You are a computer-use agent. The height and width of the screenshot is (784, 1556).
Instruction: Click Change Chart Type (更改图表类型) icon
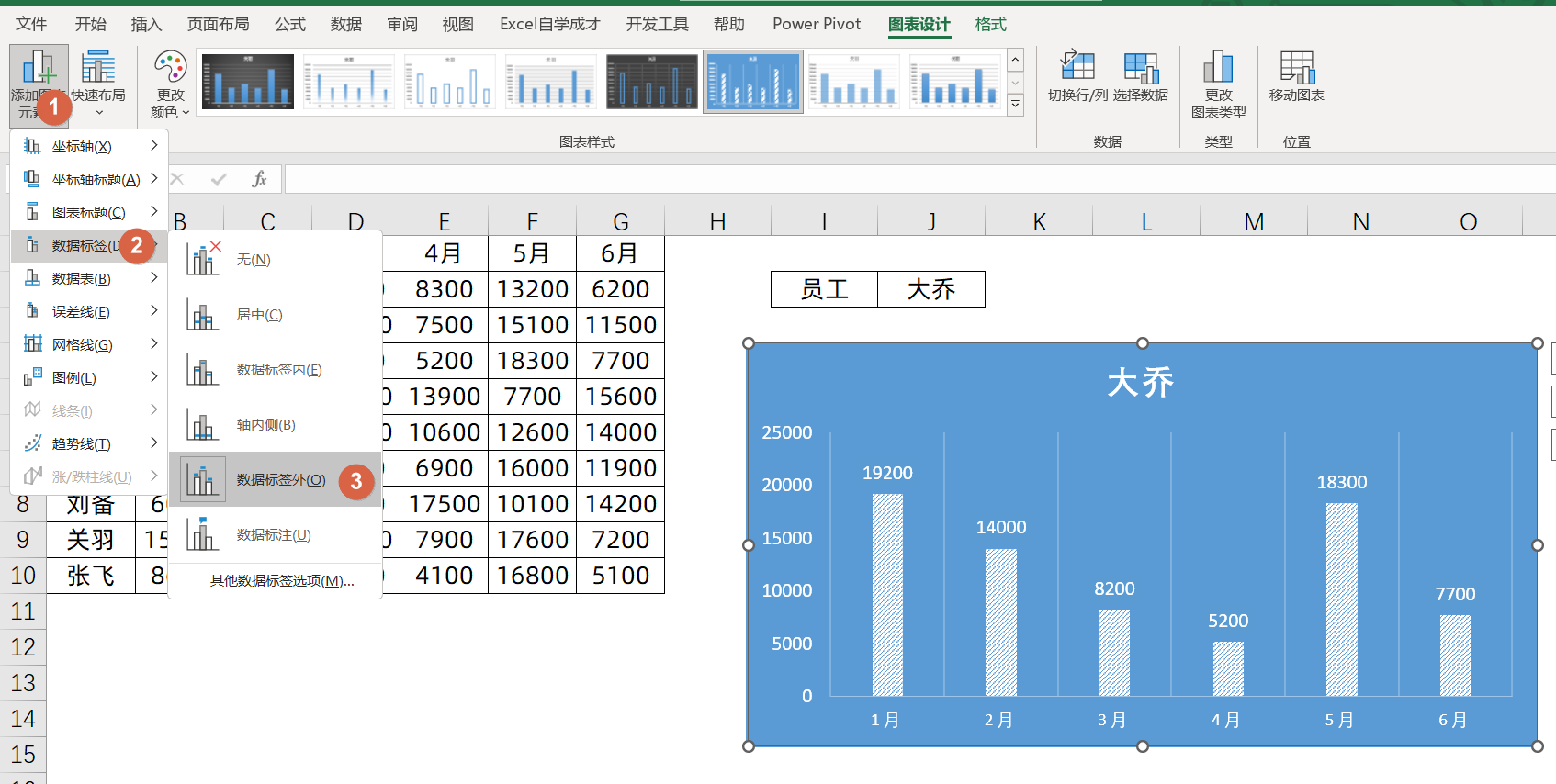click(x=1219, y=85)
